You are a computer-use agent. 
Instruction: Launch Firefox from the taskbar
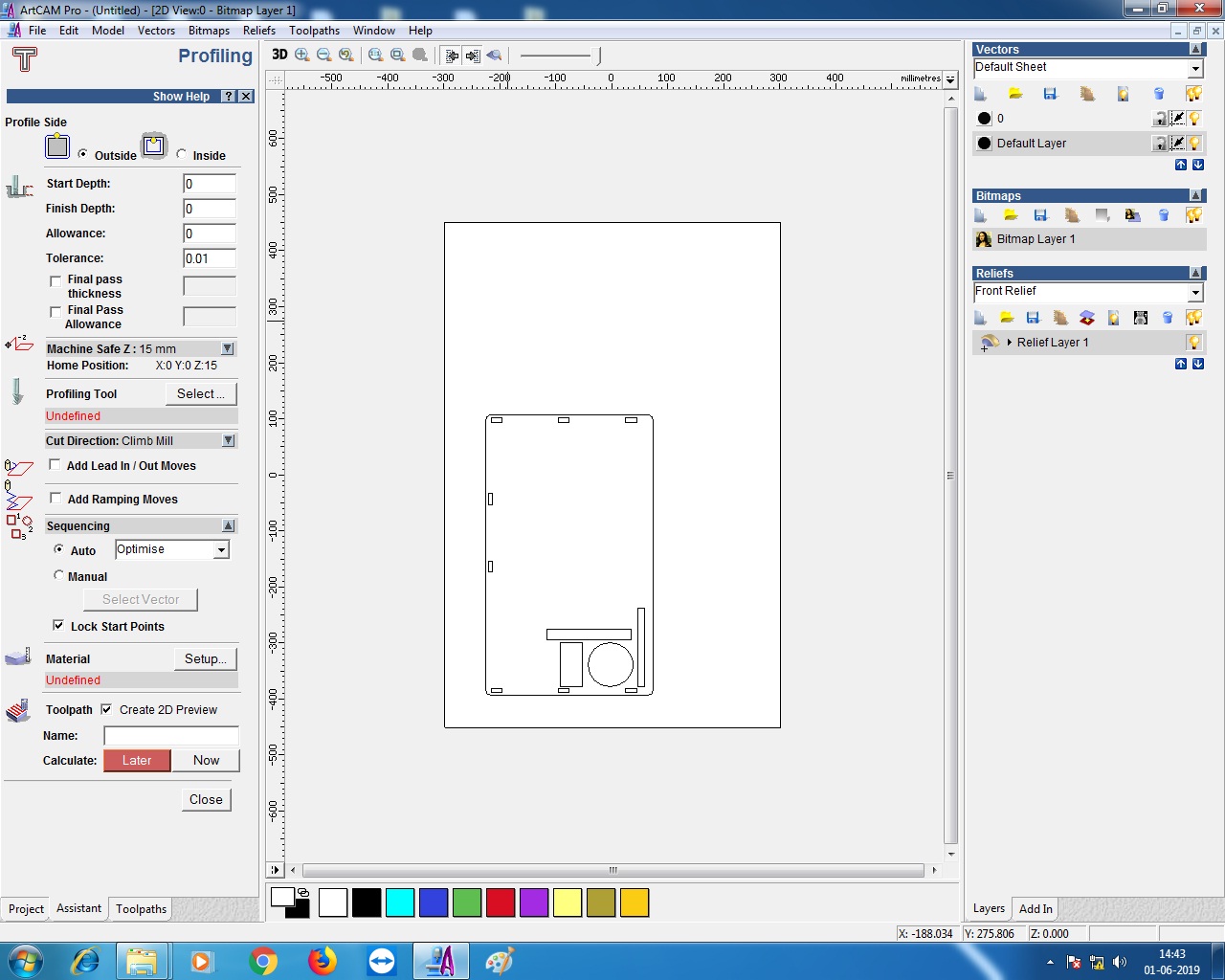[323, 960]
